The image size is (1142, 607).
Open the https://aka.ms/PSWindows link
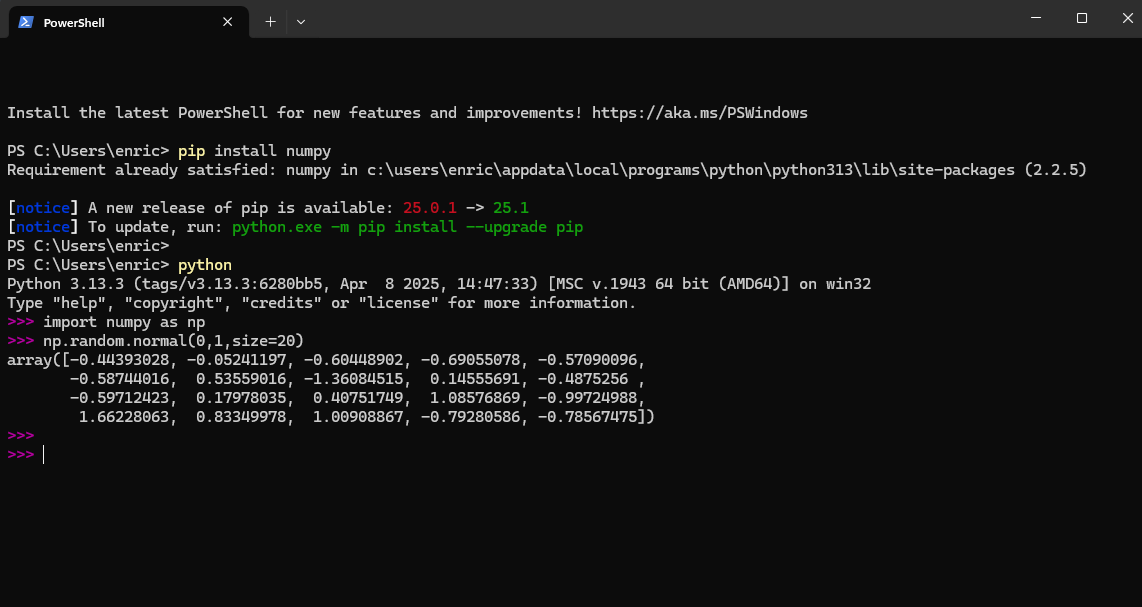[x=699, y=113]
